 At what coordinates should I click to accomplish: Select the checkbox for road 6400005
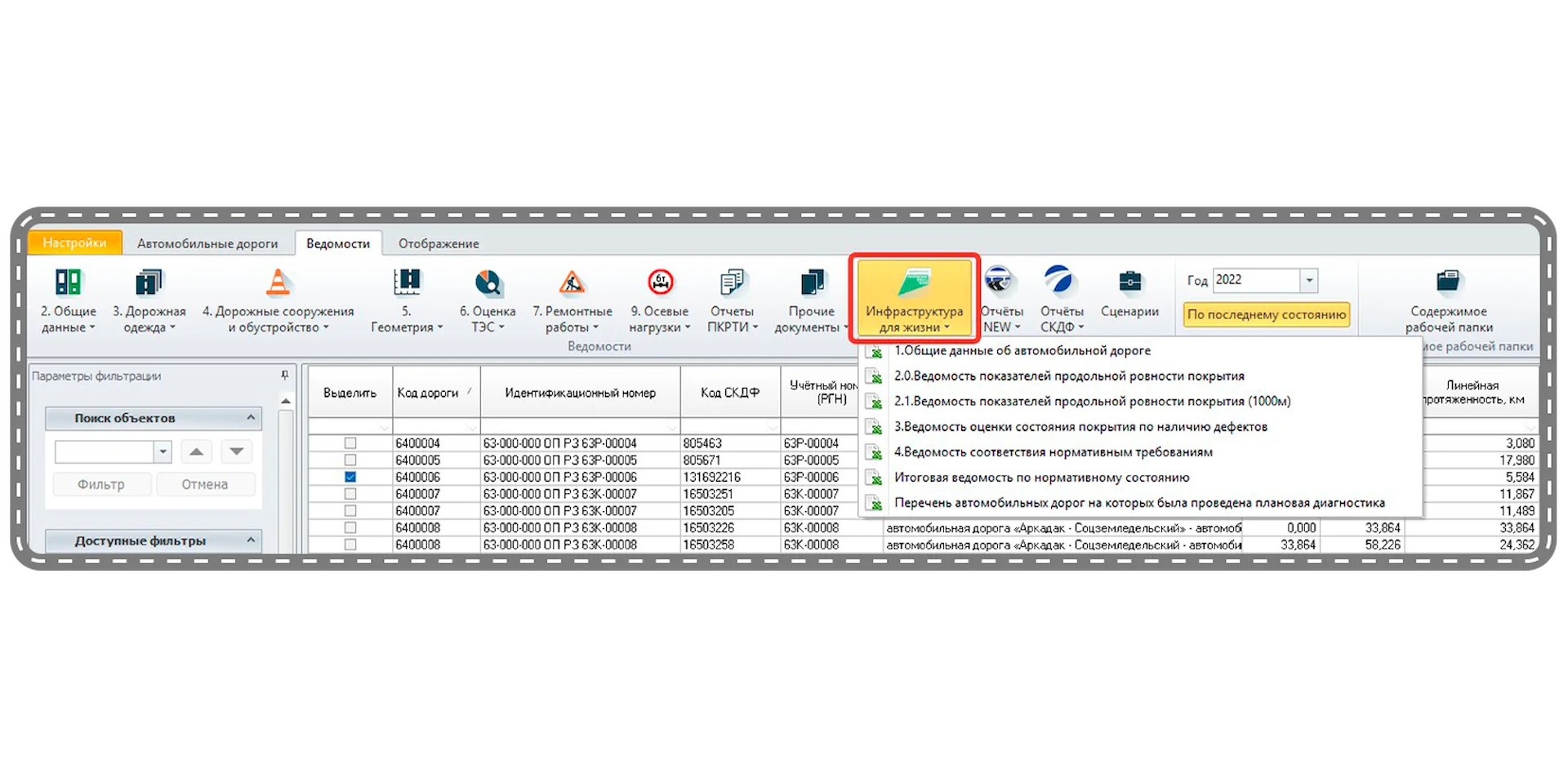coord(350,460)
